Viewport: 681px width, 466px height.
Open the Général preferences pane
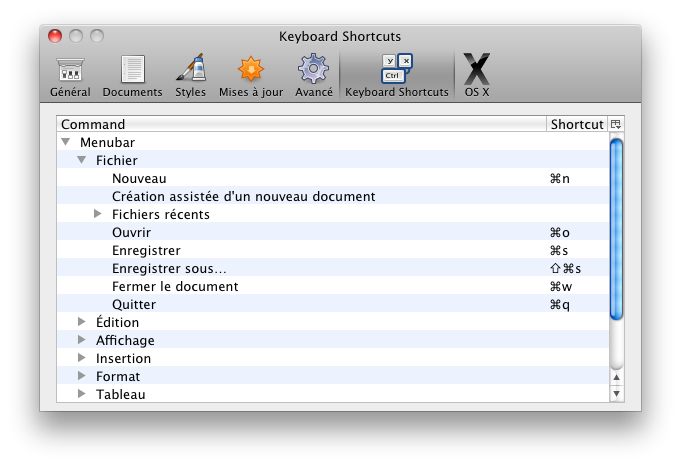[x=70, y=76]
